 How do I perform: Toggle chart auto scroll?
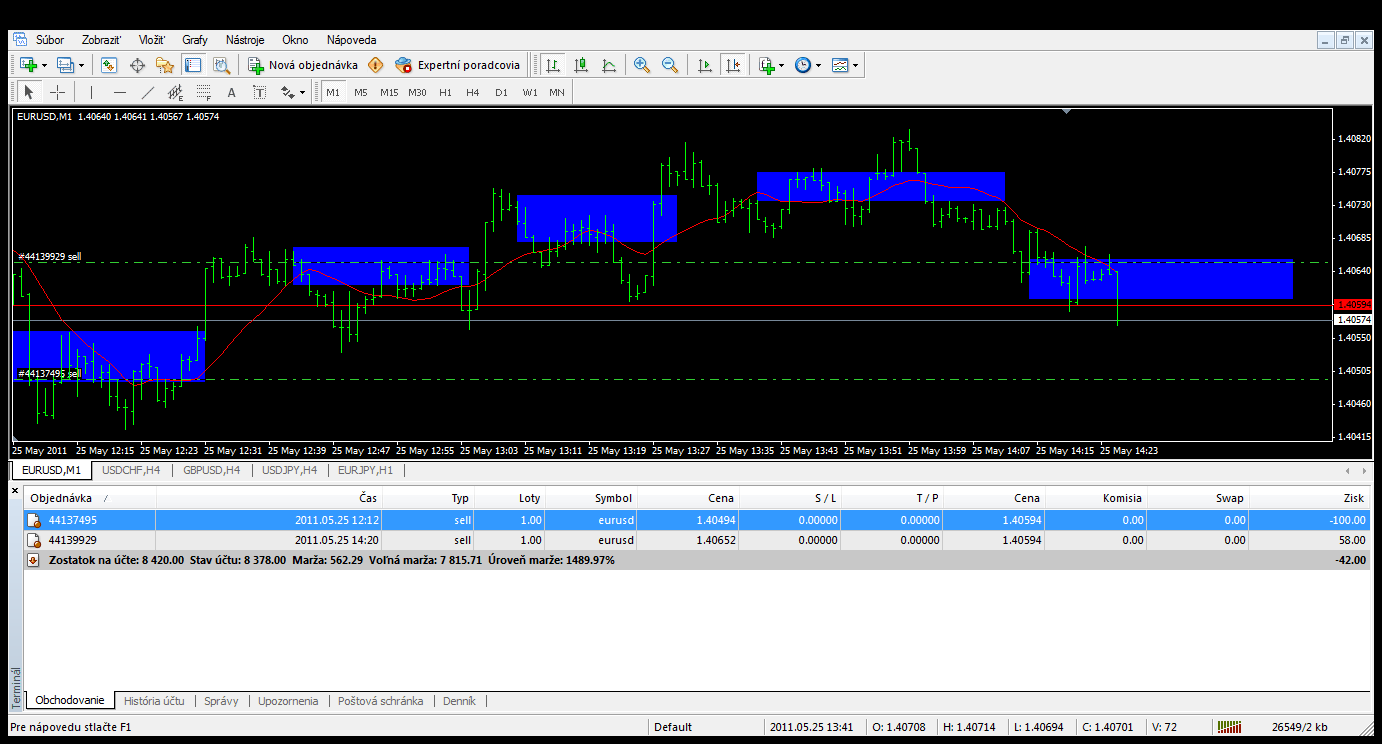(x=705, y=65)
